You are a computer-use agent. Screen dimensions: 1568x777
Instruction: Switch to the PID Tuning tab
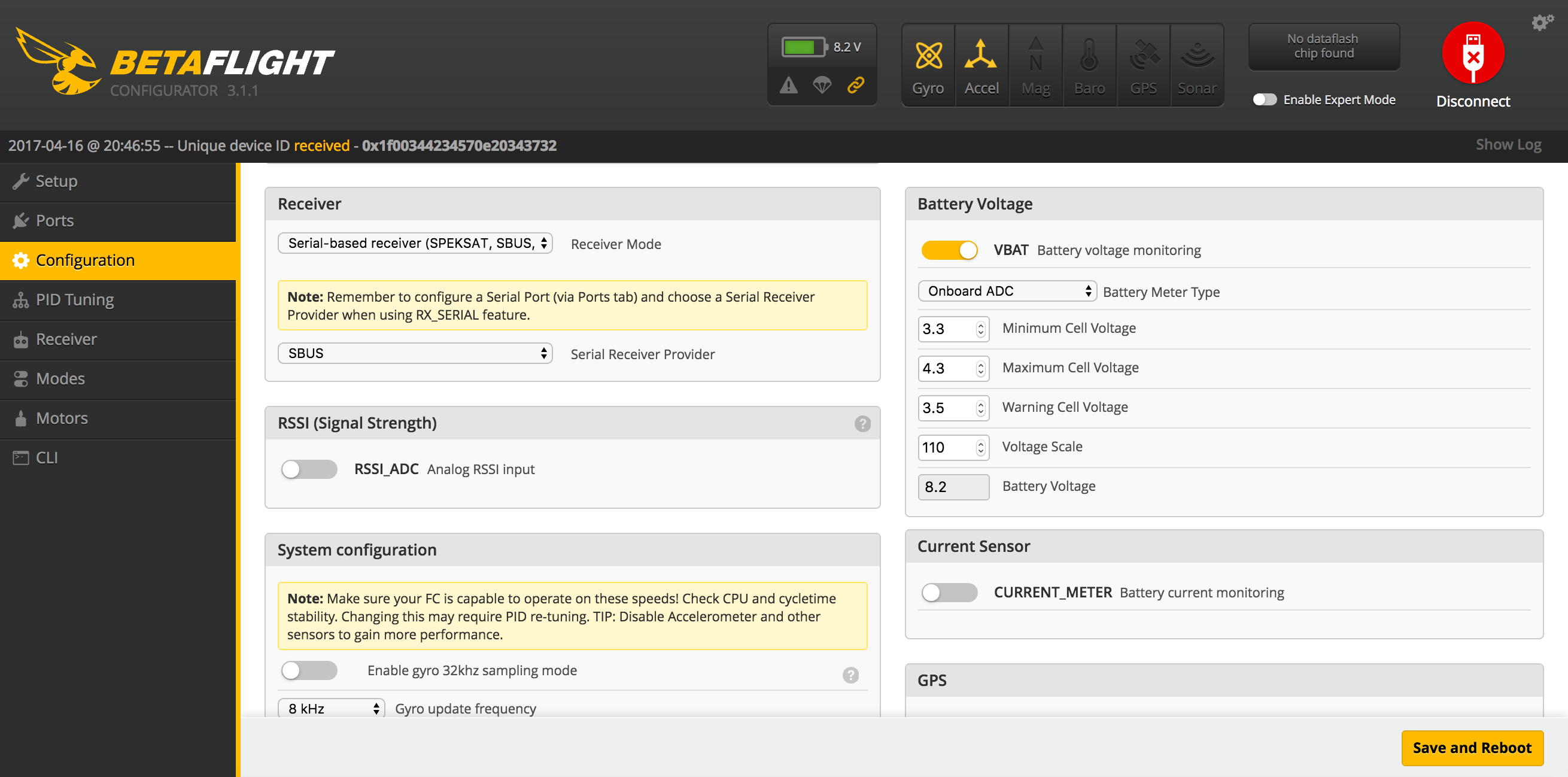(74, 299)
